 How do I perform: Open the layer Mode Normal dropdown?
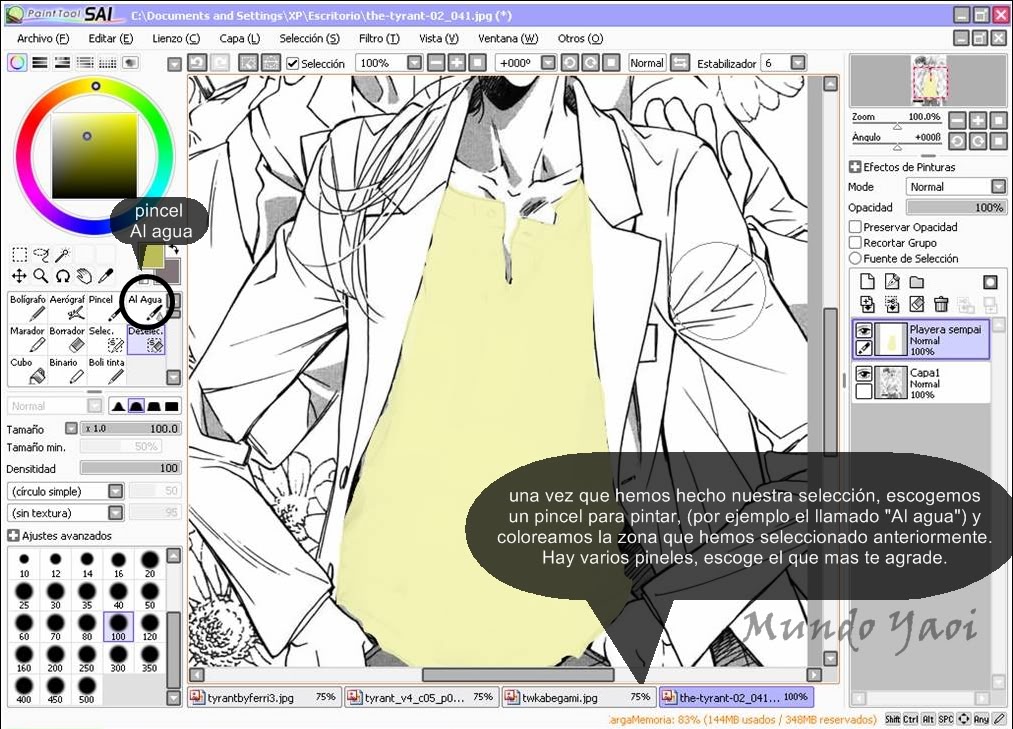(956, 187)
